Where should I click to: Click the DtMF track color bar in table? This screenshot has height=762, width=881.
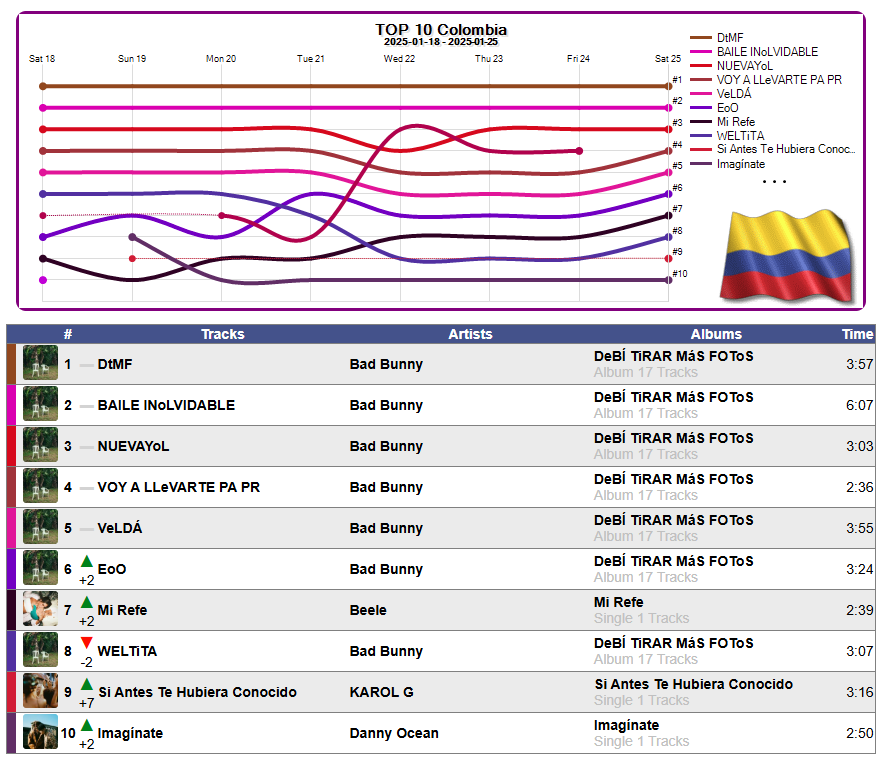pyautogui.click(x=11, y=364)
